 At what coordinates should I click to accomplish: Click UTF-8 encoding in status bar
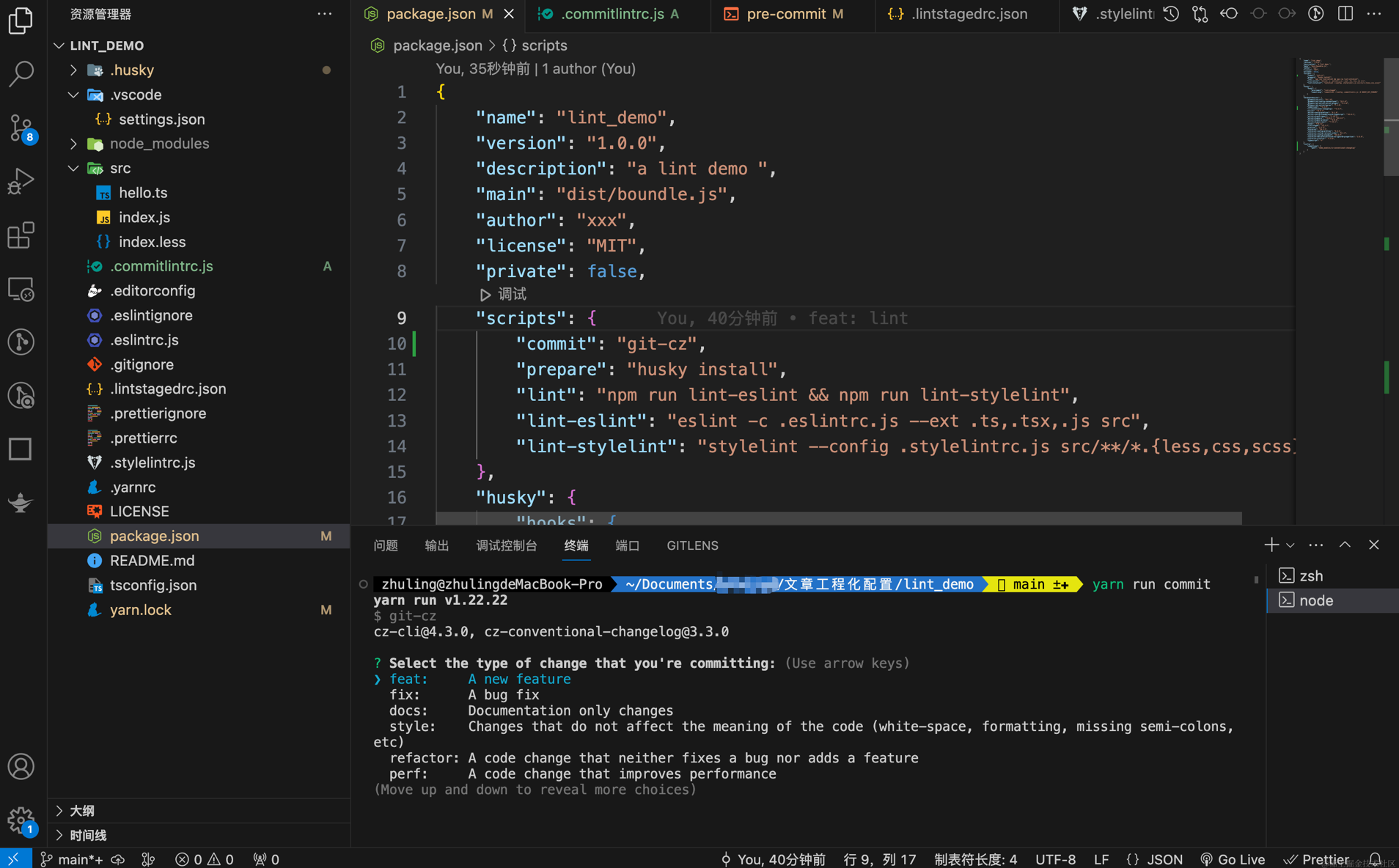(1055, 858)
